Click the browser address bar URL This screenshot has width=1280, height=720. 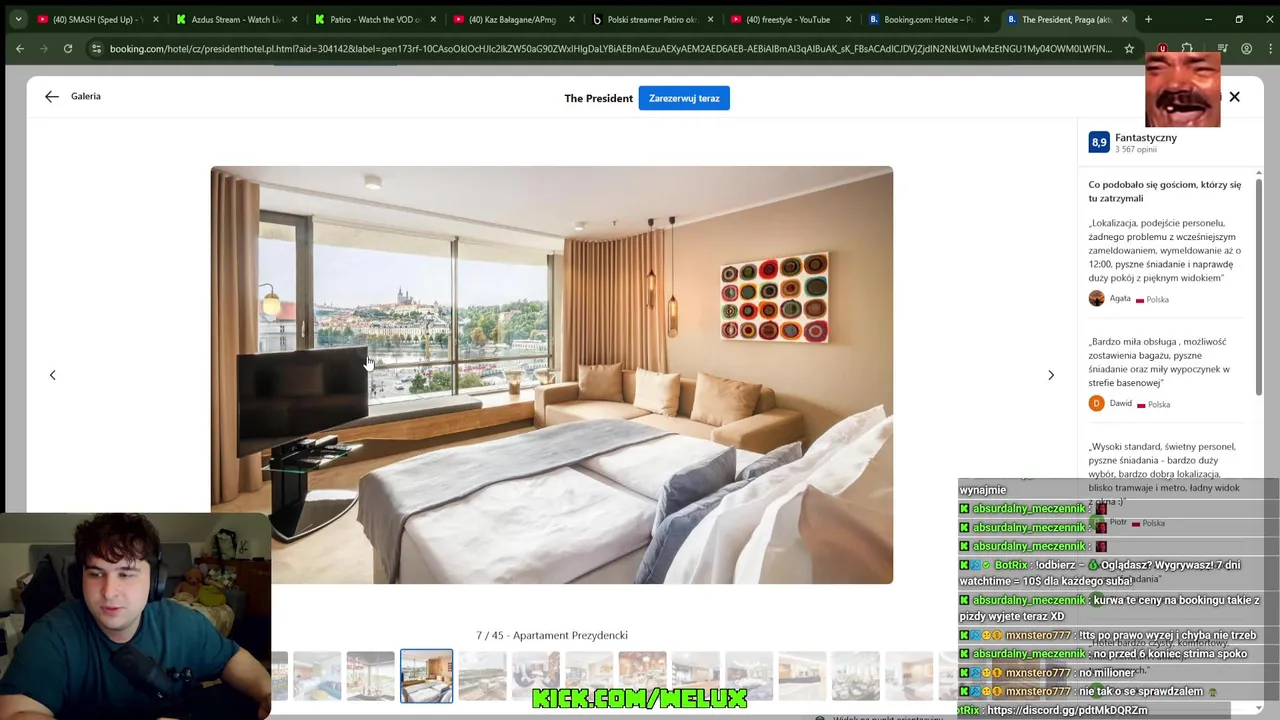pyautogui.click(x=610, y=48)
